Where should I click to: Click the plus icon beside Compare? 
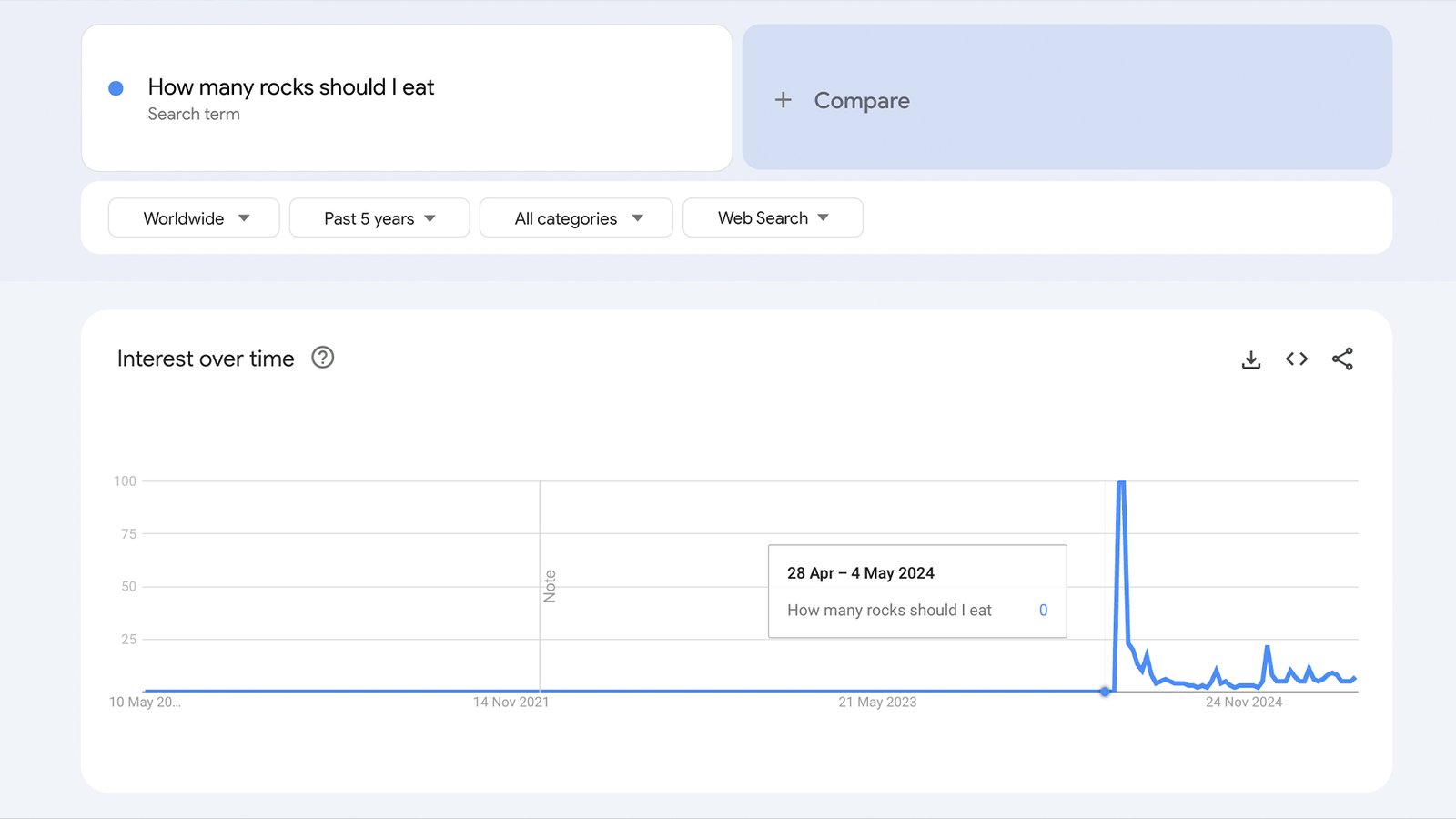tap(784, 100)
